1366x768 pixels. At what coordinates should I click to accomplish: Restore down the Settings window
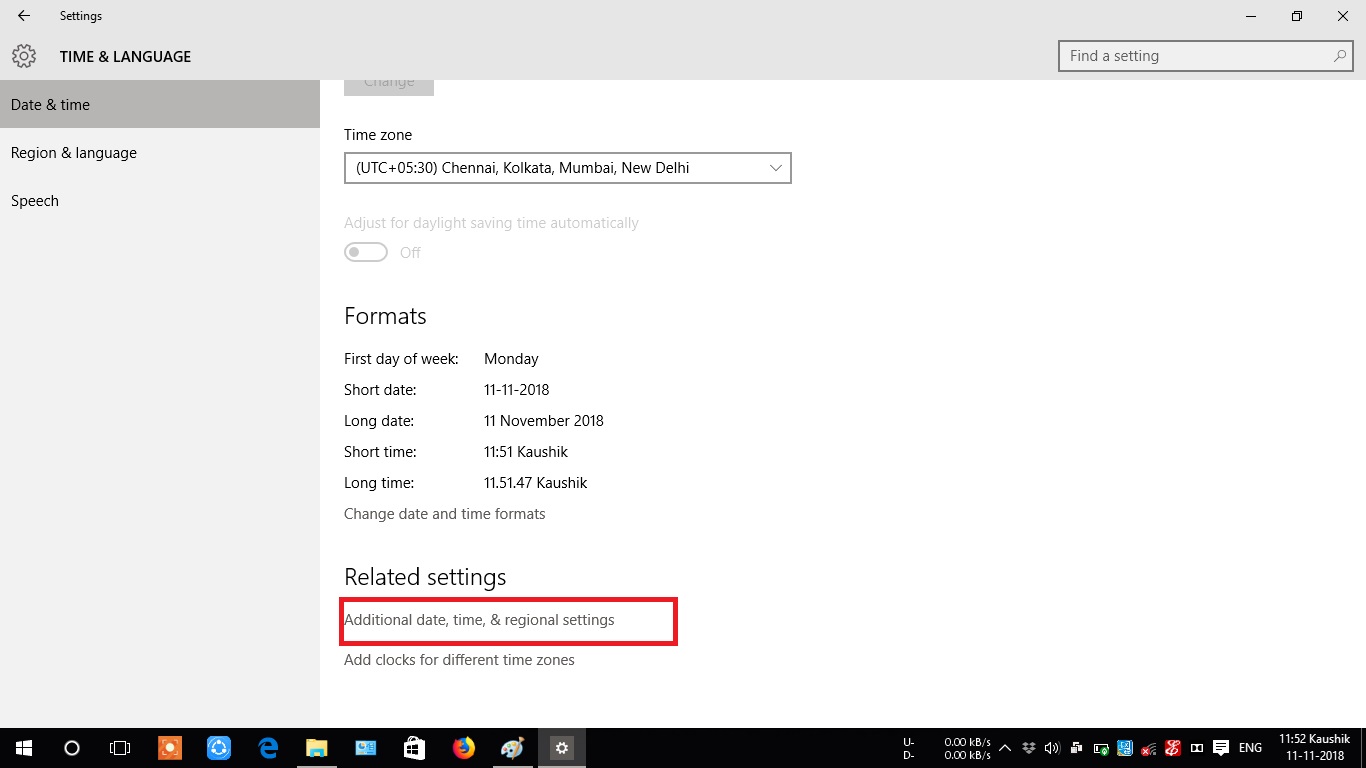[1297, 16]
